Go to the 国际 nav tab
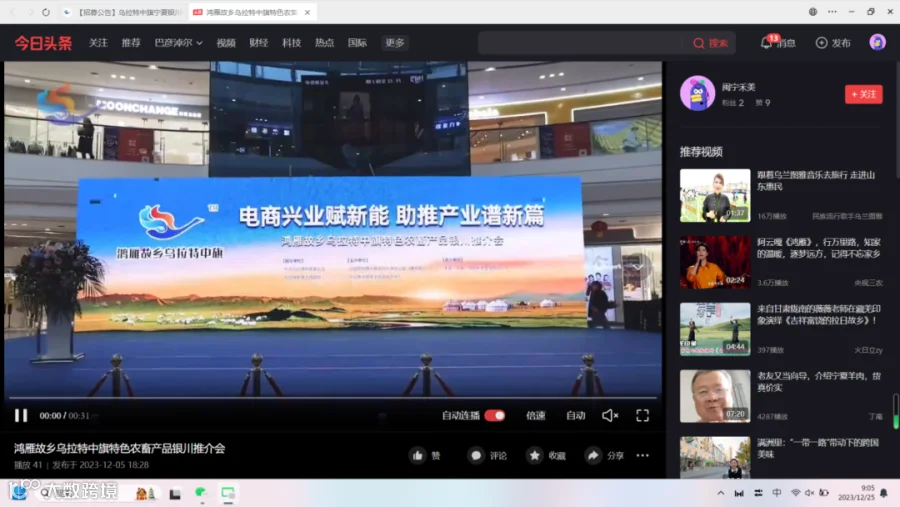Image resolution: width=900 pixels, height=507 pixels. [357, 43]
